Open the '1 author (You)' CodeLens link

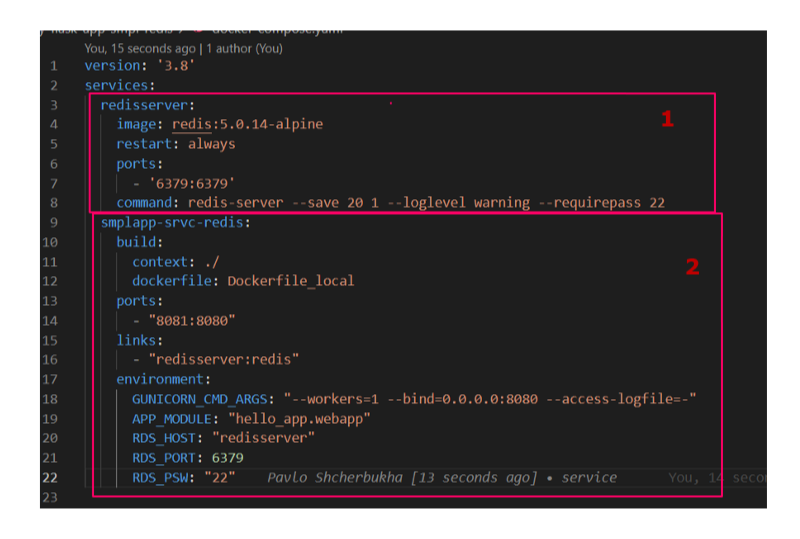pyautogui.click(x=244, y=48)
